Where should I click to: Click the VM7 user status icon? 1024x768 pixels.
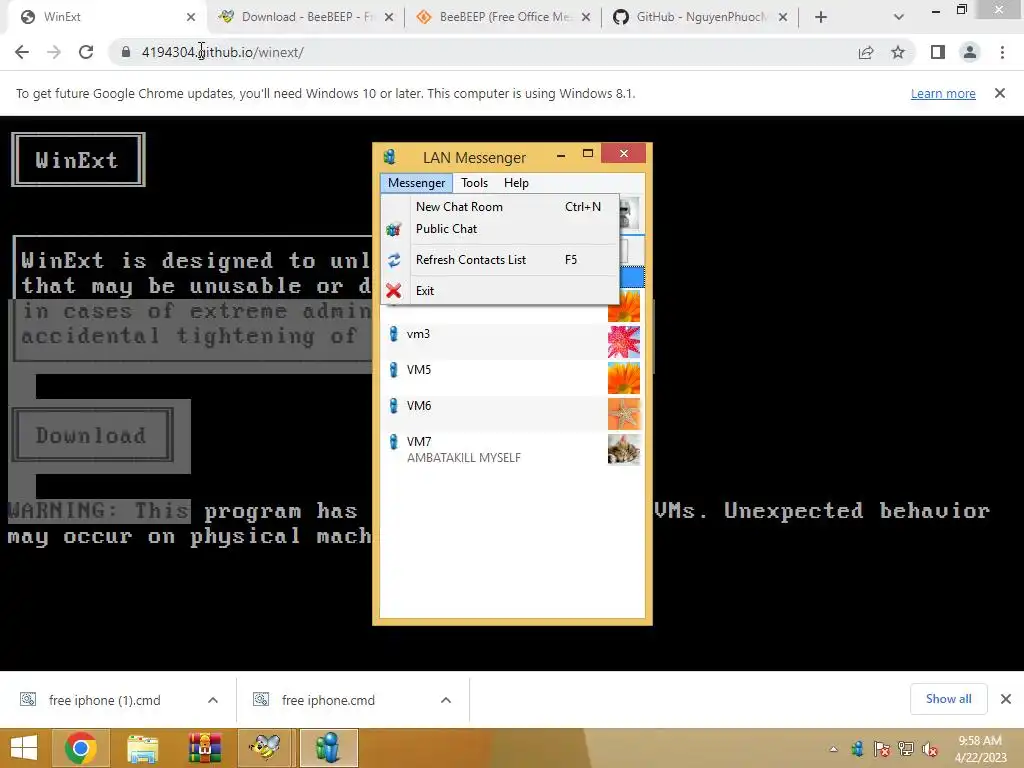[393, 441]
